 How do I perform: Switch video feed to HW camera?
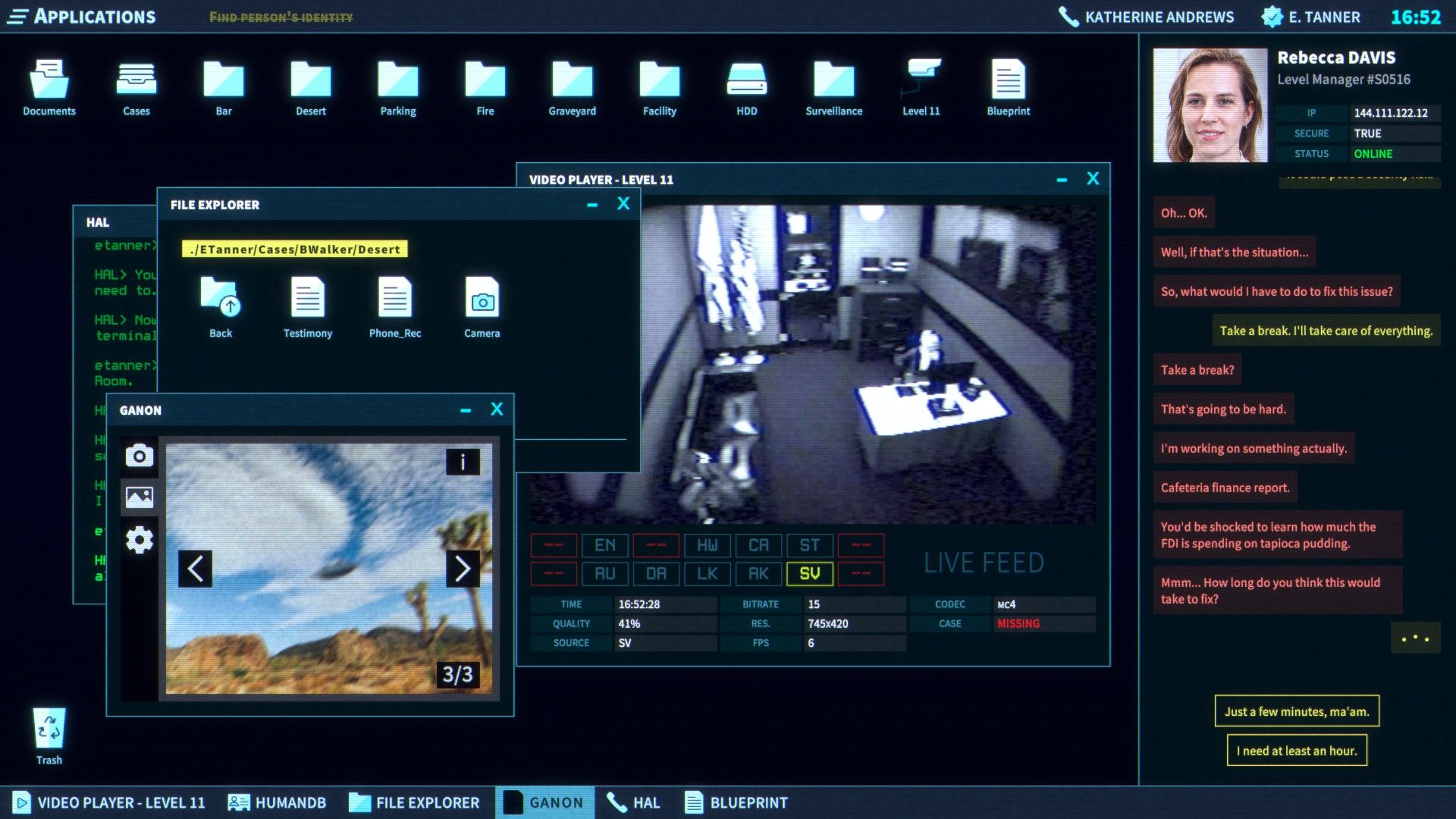pyautogui.click(x=708, y=545)
